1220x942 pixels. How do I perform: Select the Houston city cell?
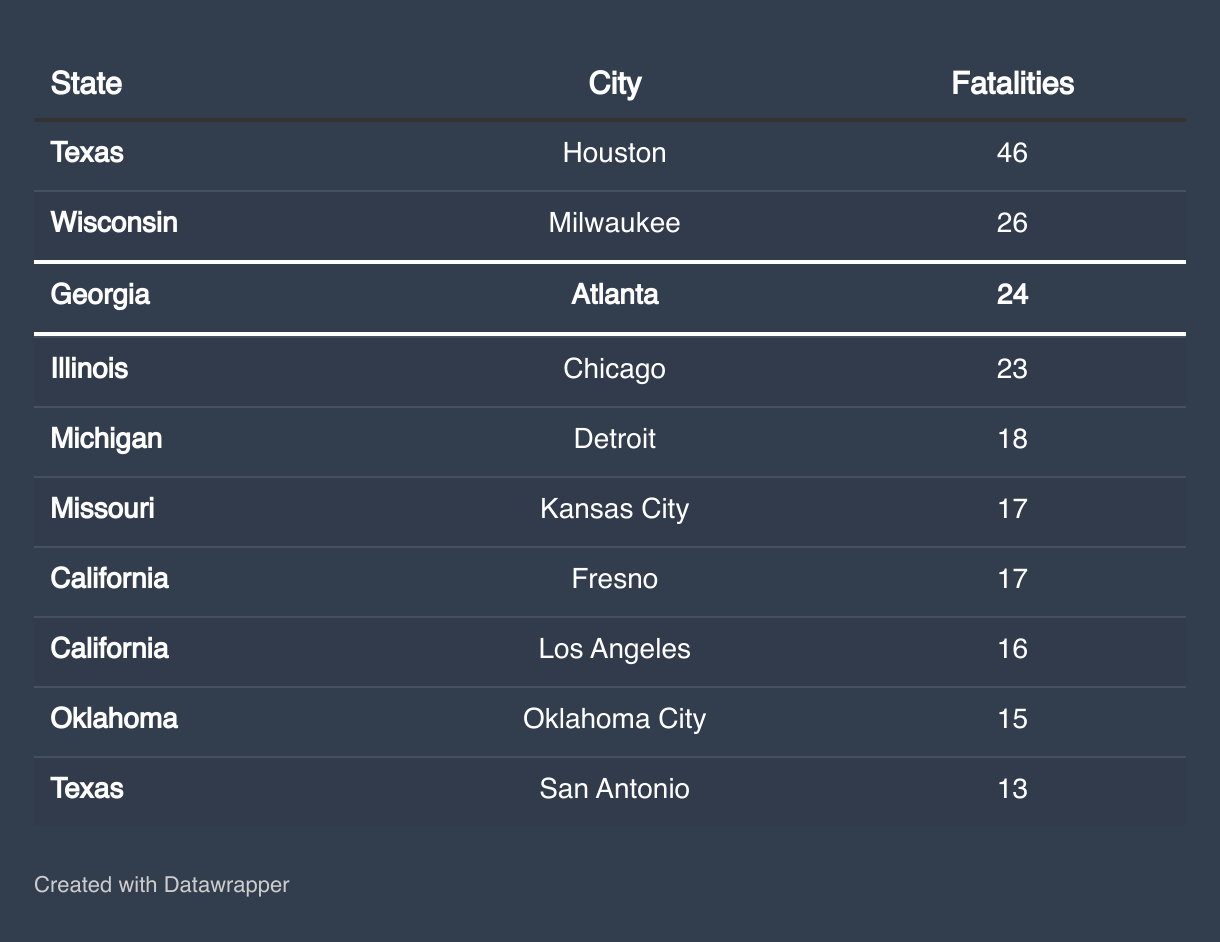614,153
